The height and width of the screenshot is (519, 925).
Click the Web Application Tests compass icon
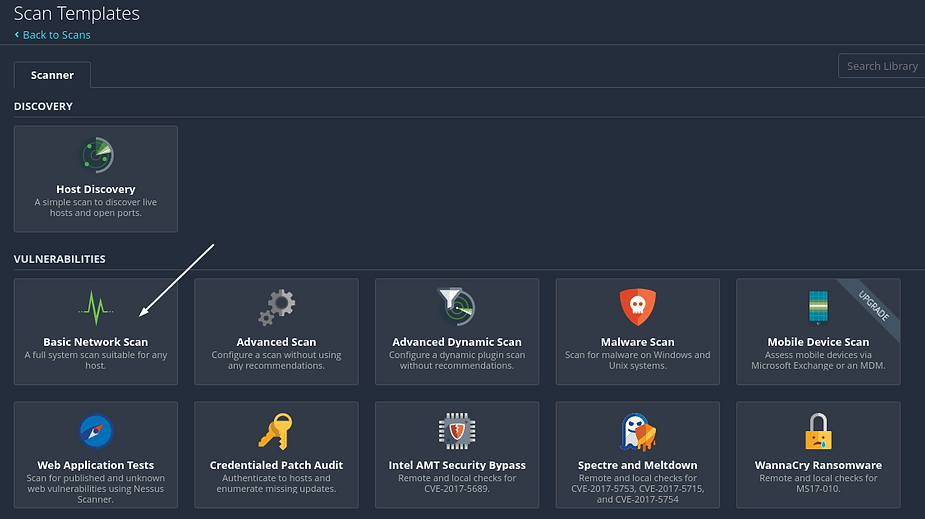click(96, 431)
